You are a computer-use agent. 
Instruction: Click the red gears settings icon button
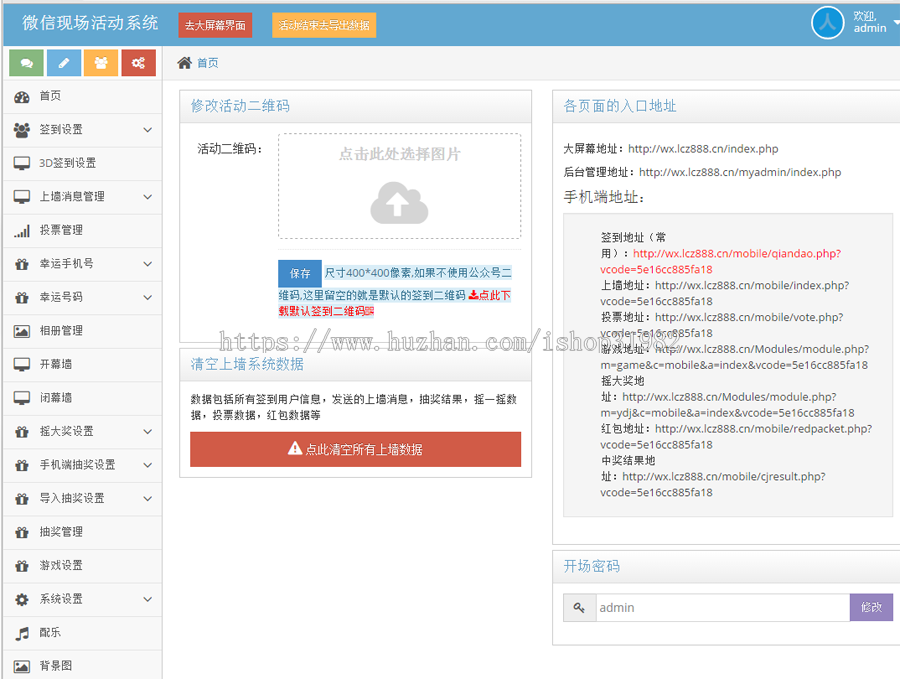coord(138,63)
